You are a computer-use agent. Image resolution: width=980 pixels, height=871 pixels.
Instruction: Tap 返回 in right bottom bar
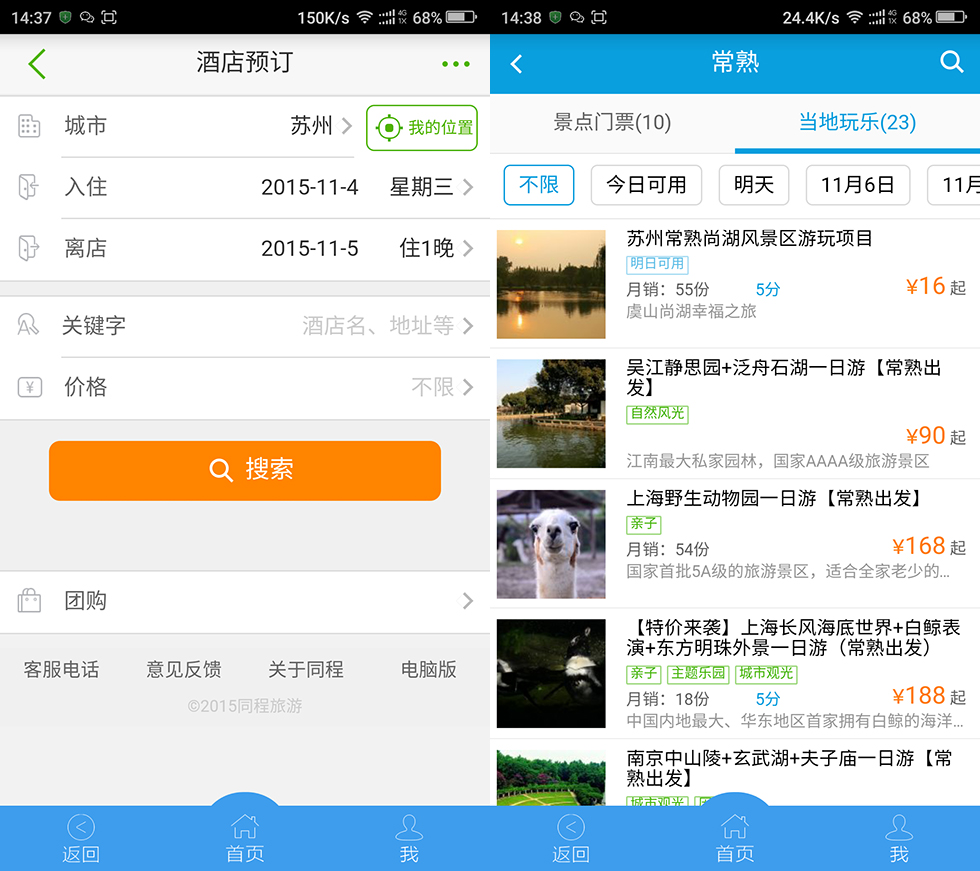pos(571,839)
